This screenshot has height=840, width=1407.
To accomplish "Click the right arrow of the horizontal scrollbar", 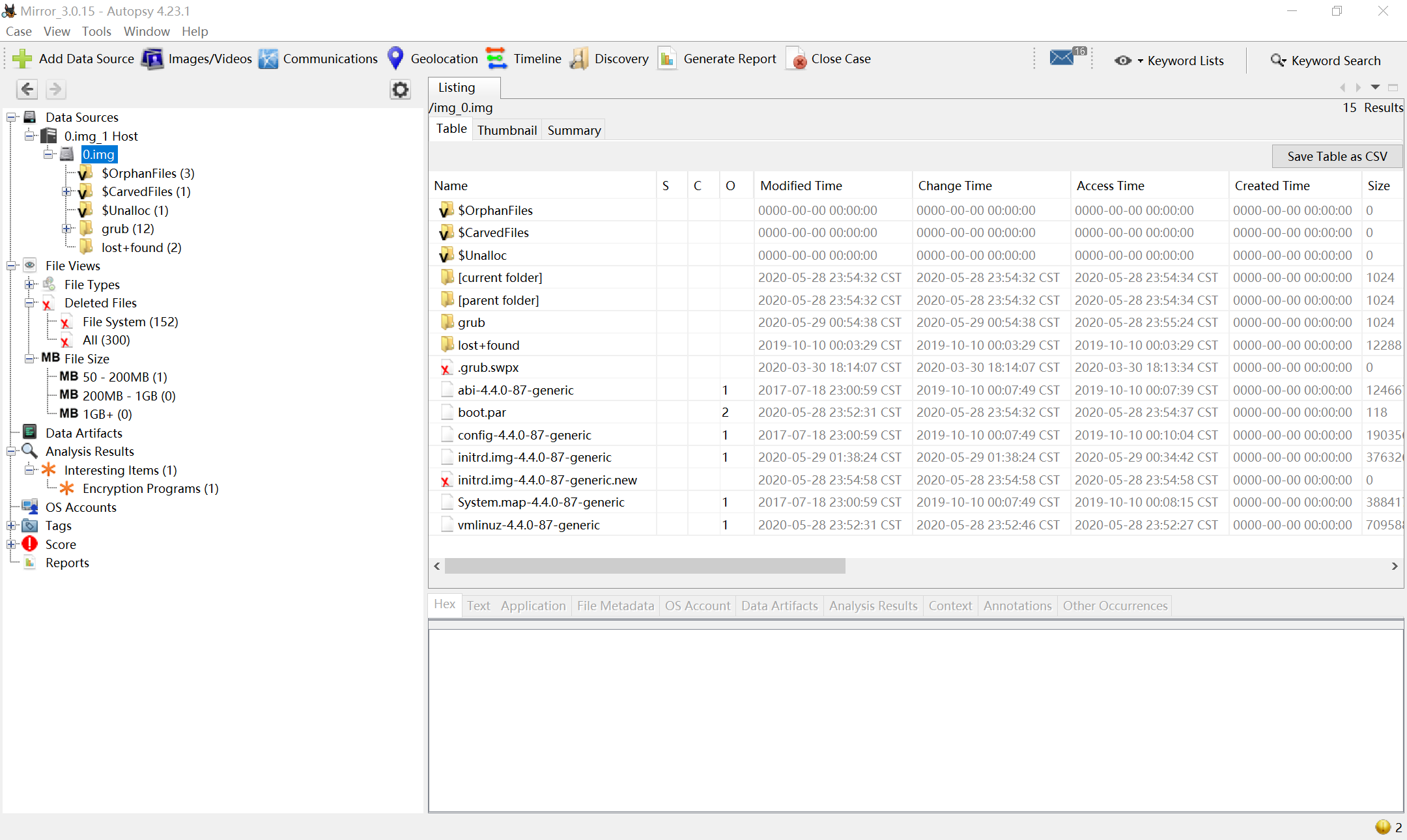I will pos(1395,566).
